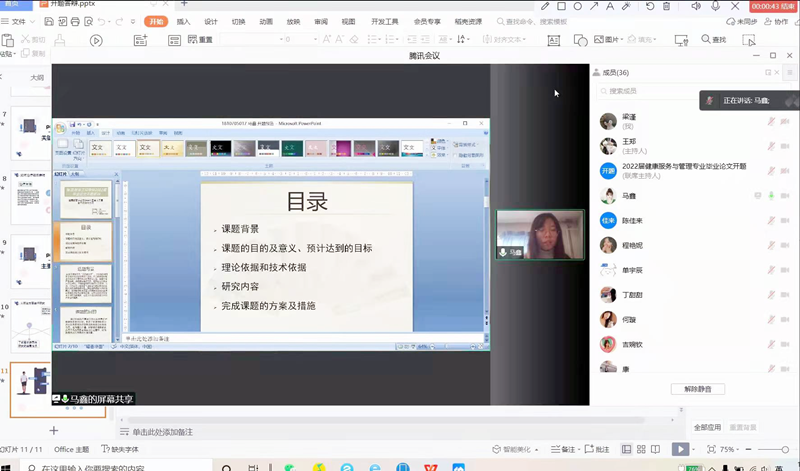Open the 文件 file menu dropdown
The width and height of the screenshot is (800, 471).
coord(22,21)
